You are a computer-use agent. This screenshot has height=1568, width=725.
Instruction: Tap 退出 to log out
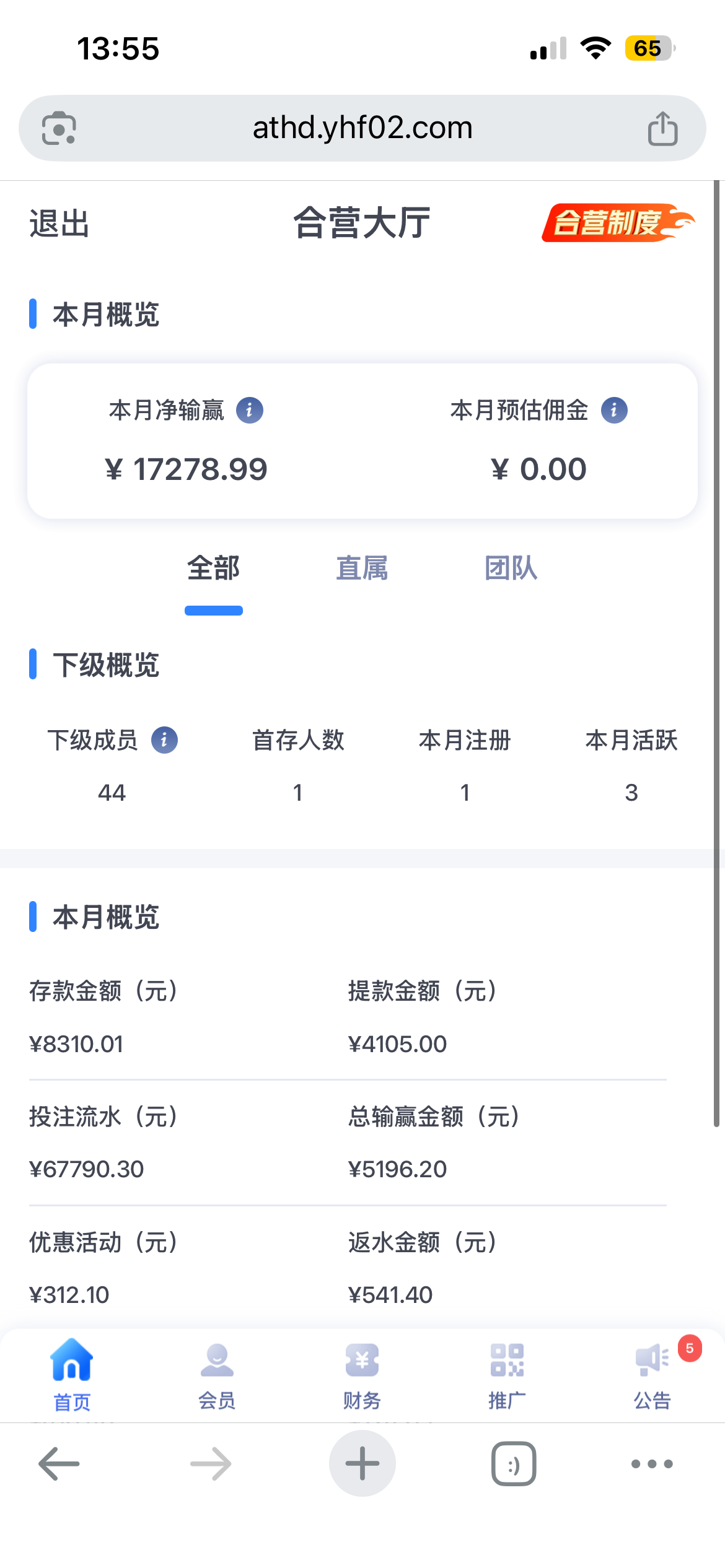[x=59, y=224]
